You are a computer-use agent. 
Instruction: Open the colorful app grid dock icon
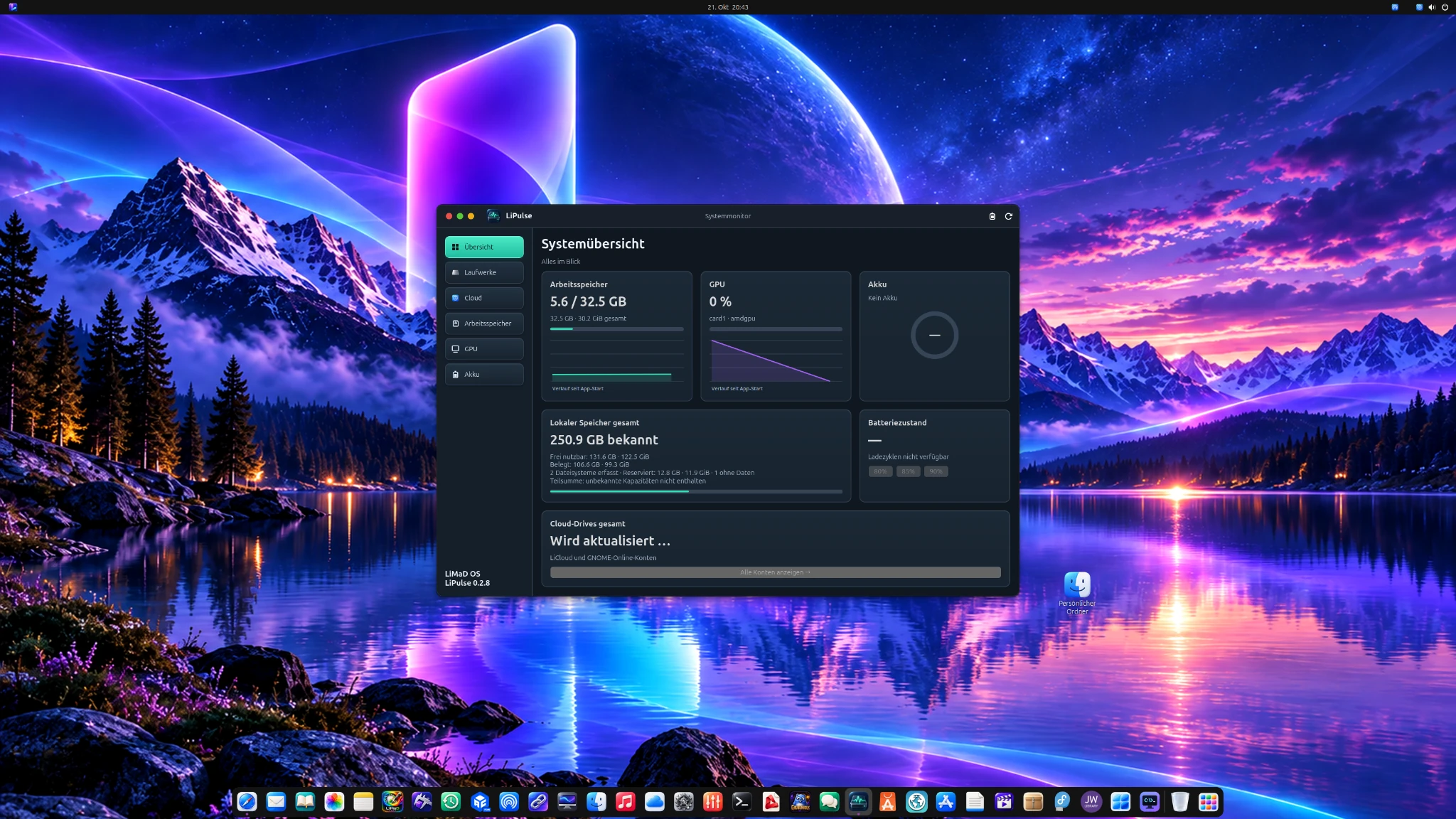tap(1208, 802)
